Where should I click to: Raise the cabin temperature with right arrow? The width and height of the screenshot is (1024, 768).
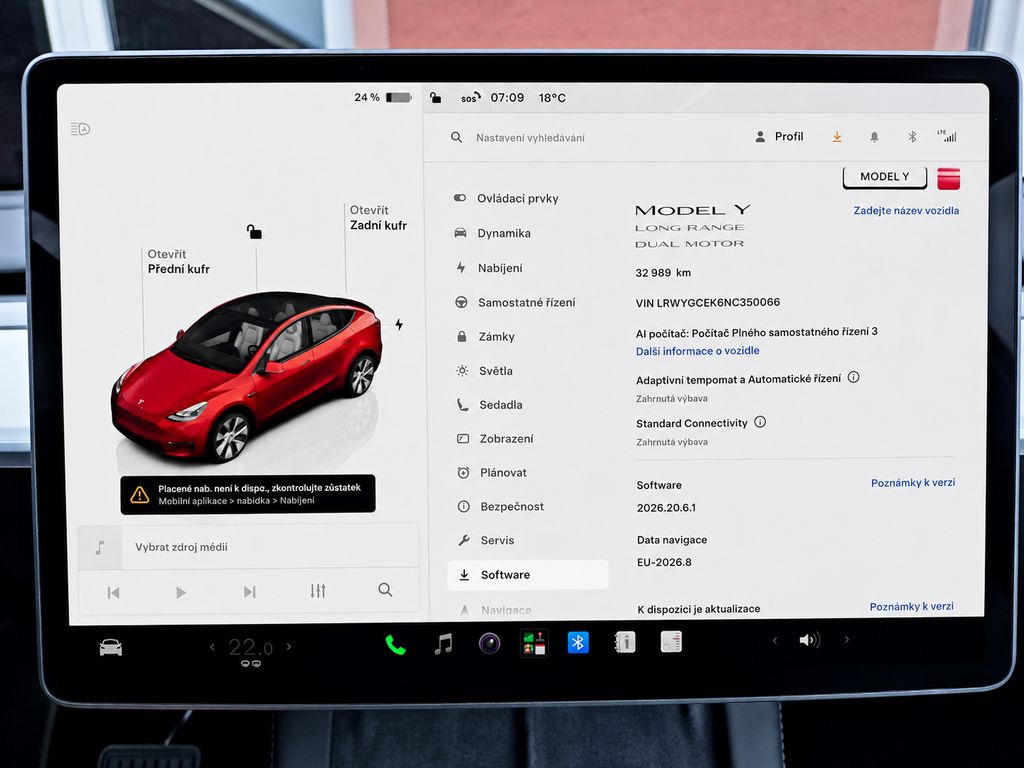click(289, 647)
